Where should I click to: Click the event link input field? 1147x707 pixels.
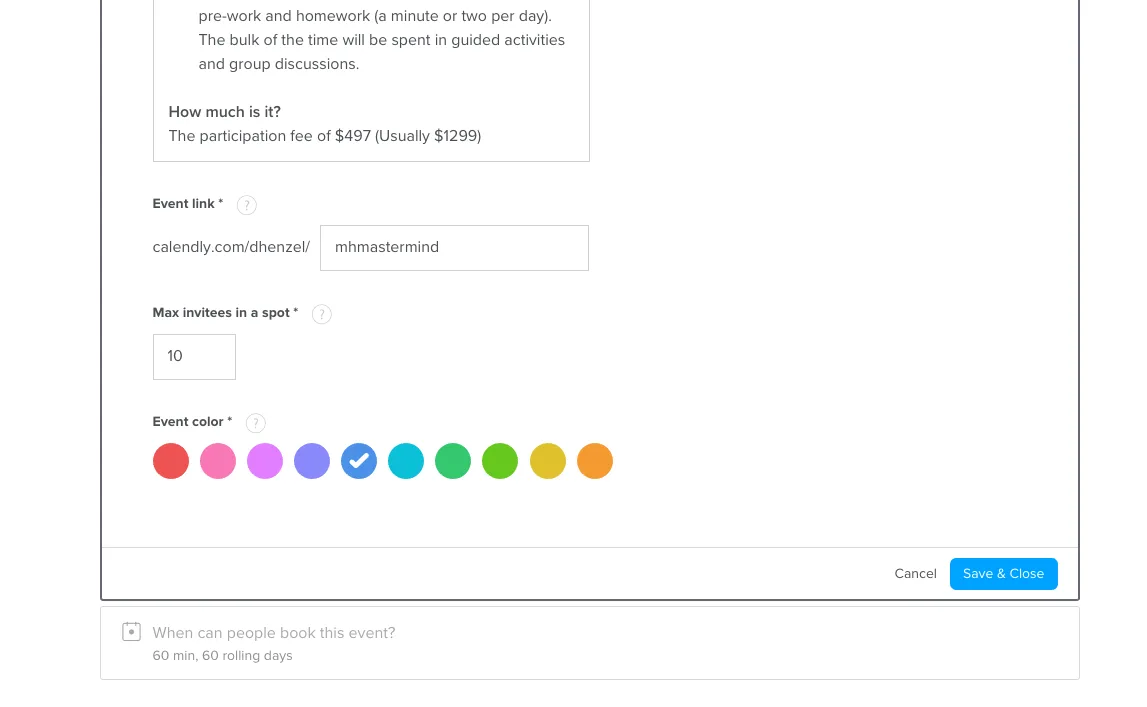(454, 247)
